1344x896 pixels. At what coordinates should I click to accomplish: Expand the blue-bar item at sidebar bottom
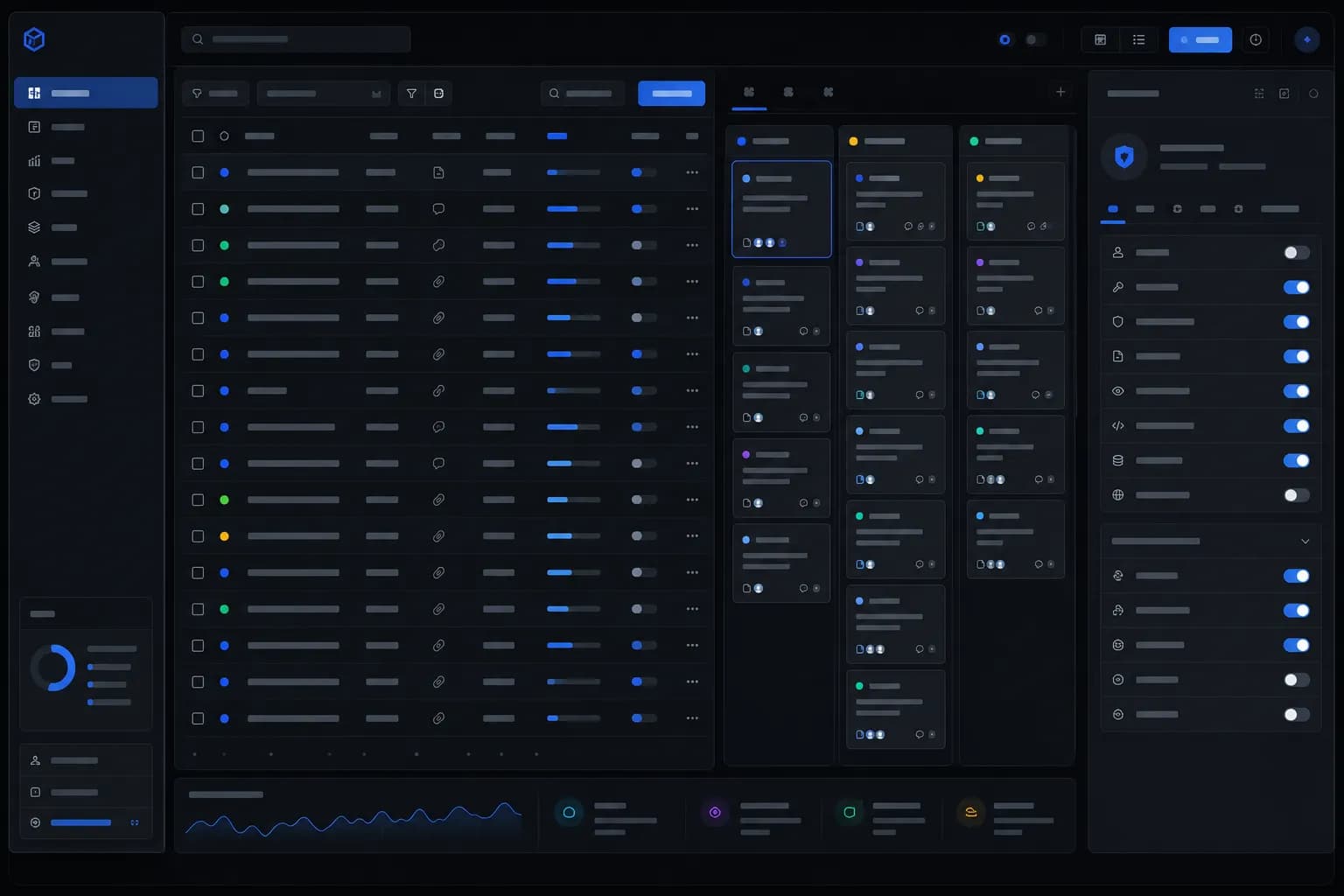pos(86,822)
